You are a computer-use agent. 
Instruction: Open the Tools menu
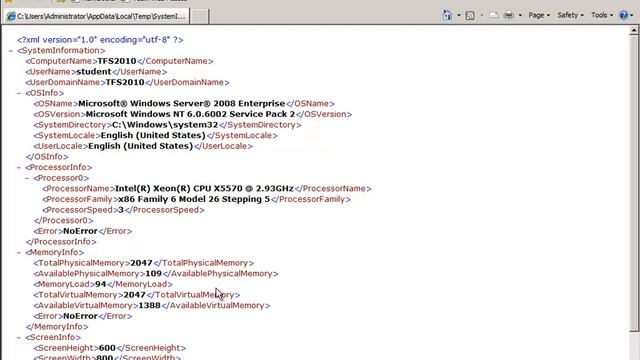click(602, 15)
